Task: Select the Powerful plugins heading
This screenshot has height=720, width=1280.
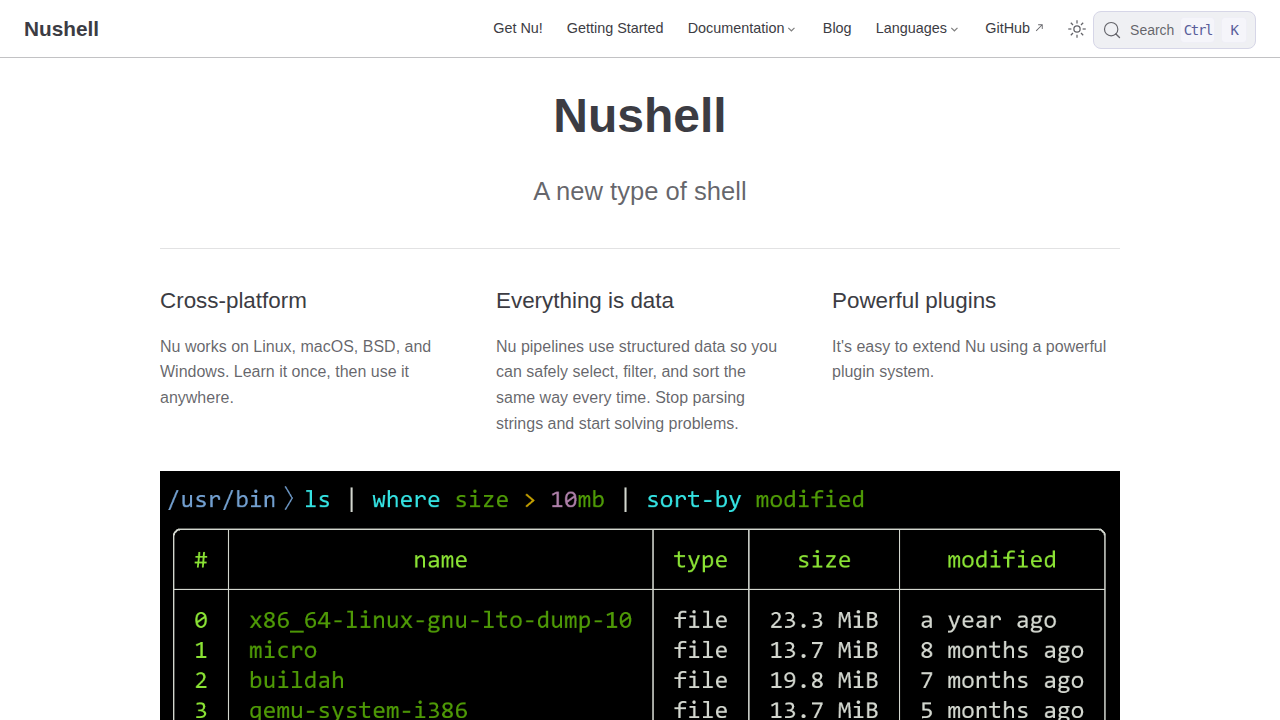Action: tap(914, 301)
